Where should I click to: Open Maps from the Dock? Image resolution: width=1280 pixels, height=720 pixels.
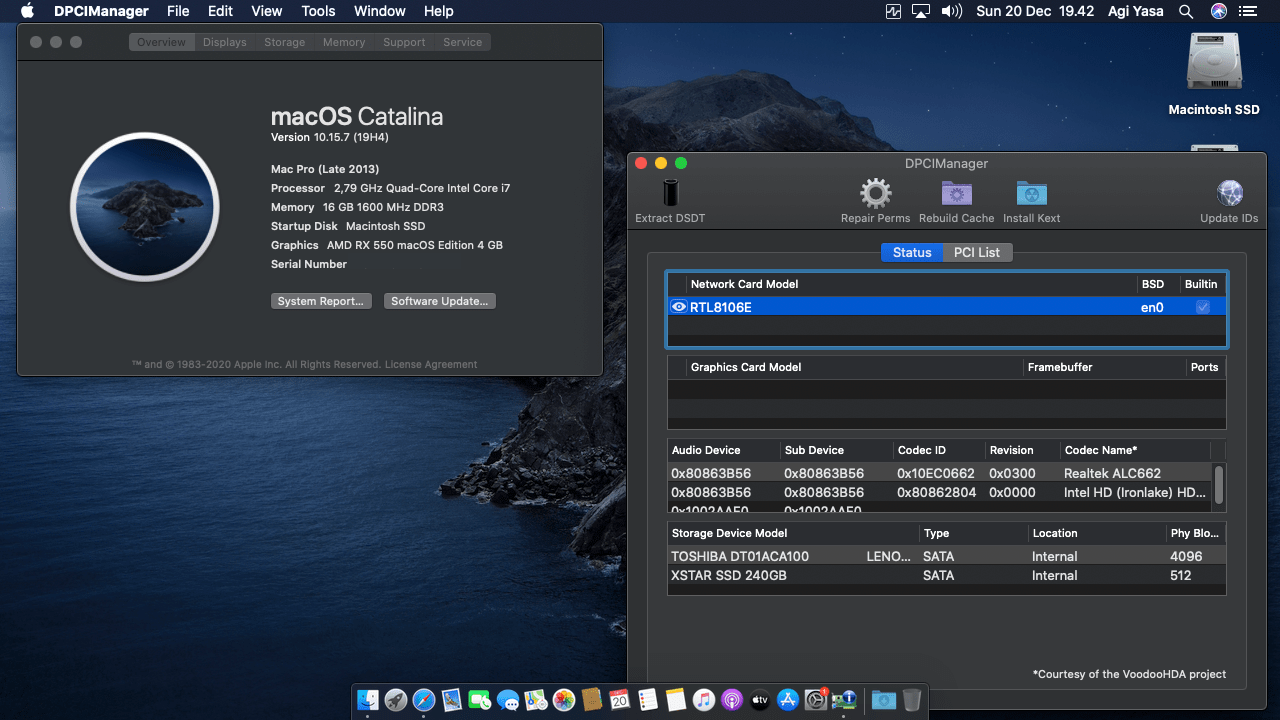coord(536,700)
